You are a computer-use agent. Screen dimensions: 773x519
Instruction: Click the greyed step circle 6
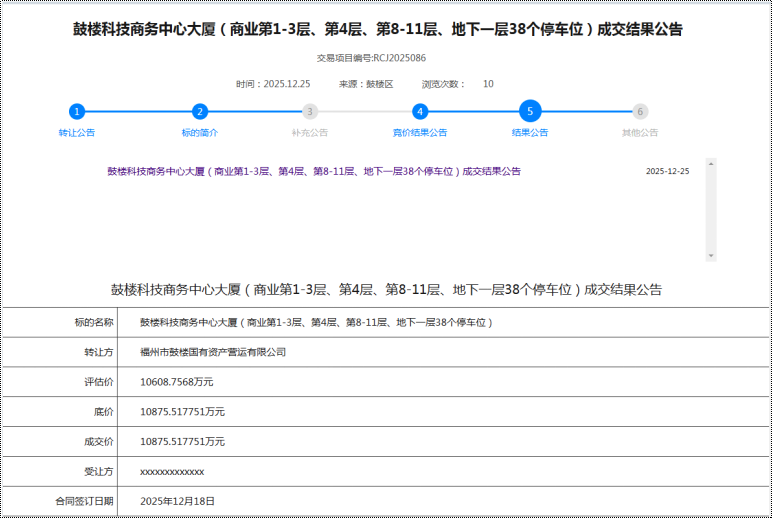click(x=640, y=112)
